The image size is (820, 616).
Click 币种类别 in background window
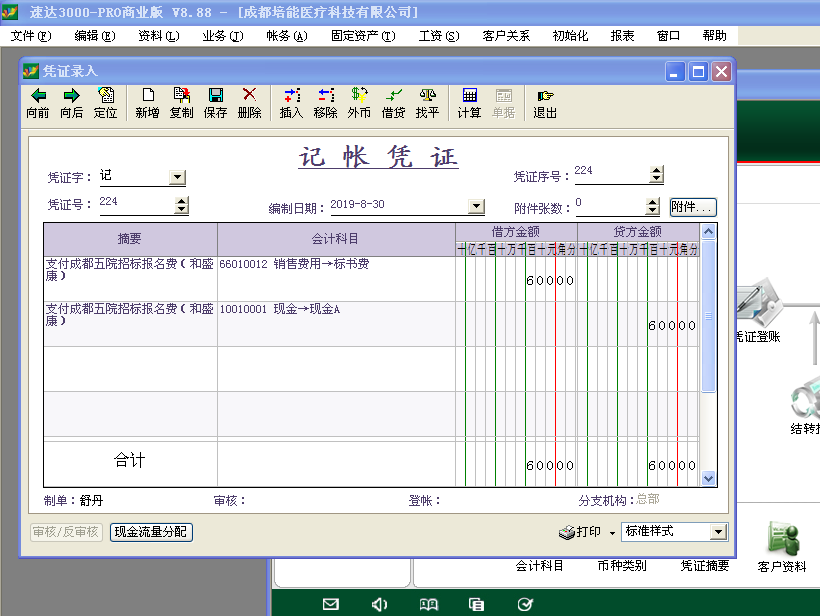click(x=622, y=566)
